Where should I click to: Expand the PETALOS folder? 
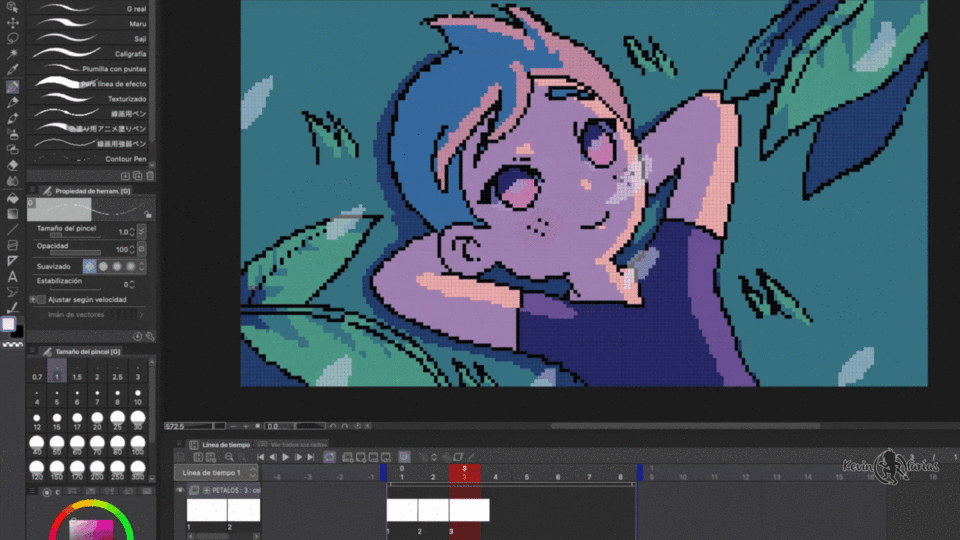[207, 490]
